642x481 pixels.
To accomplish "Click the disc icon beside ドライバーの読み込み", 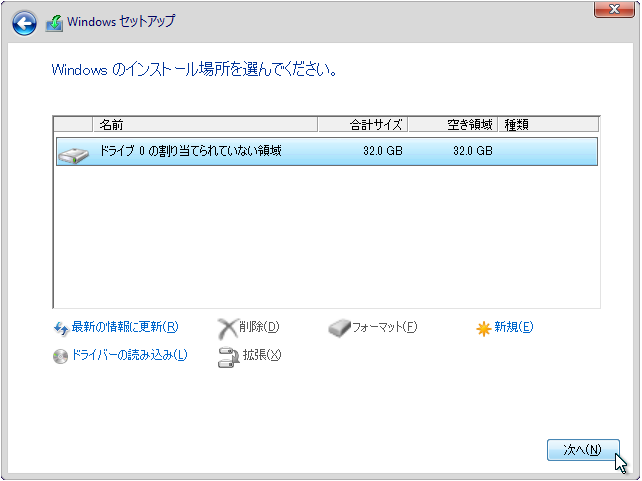I will tap(60, 356).
